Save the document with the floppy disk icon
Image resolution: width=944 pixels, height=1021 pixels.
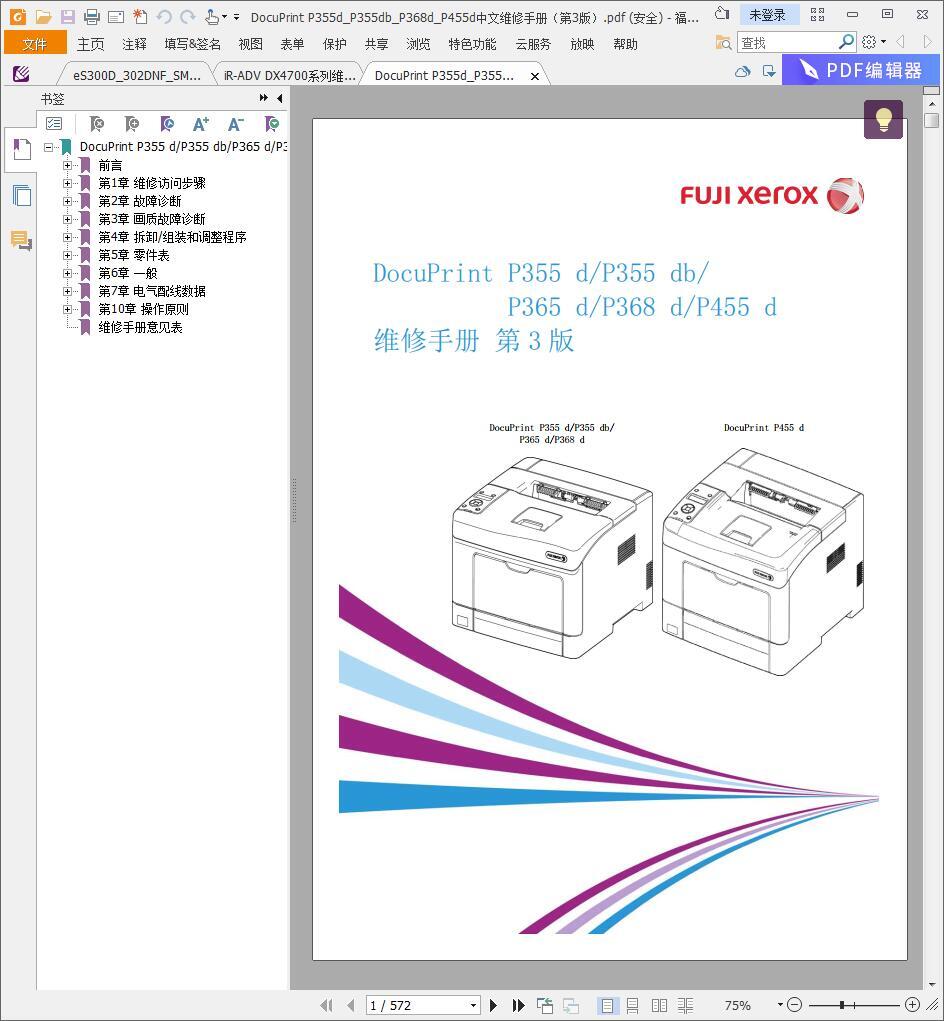tap(68, 17)
